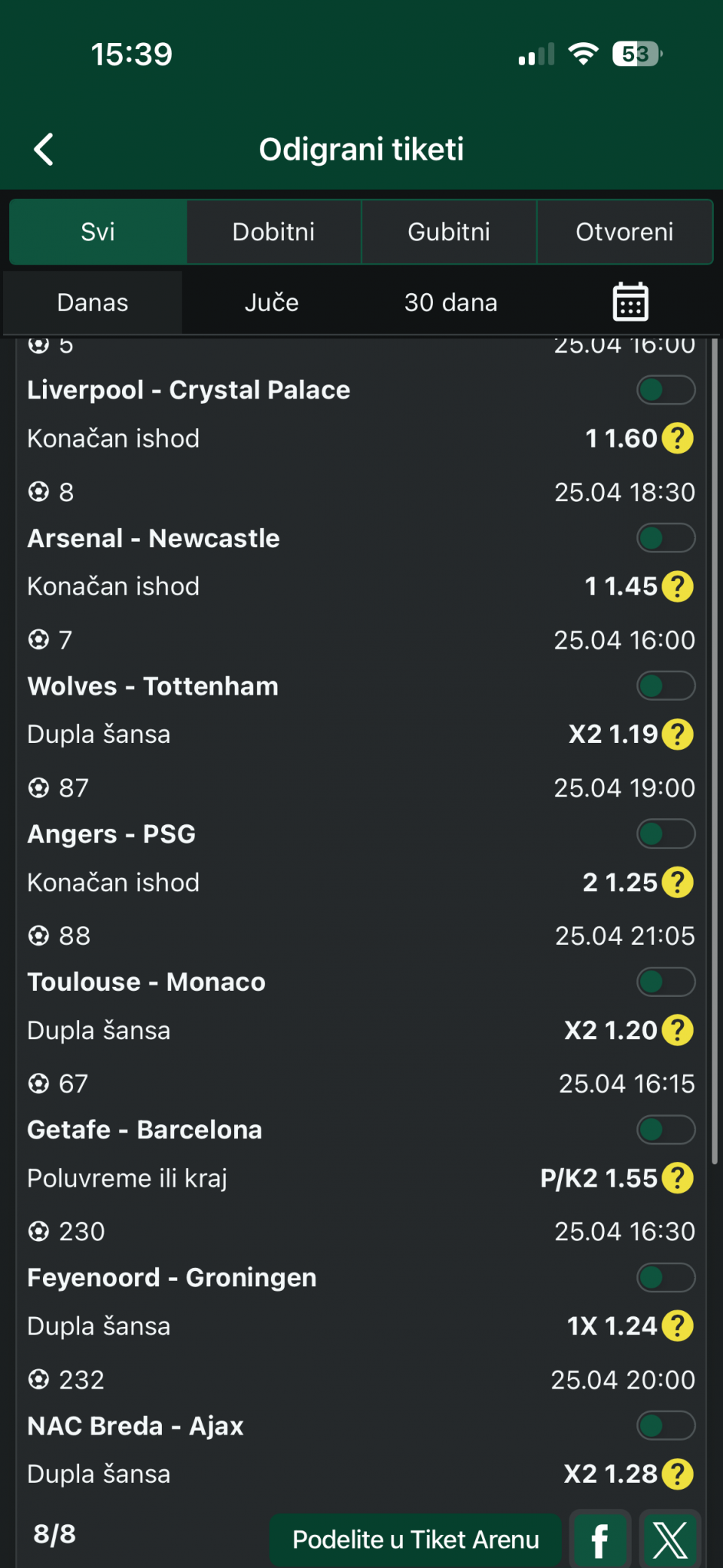This screenshot has width=723, height=1568.
Task: Tap help icon for Angers - PSG odds
Action: 678,882
